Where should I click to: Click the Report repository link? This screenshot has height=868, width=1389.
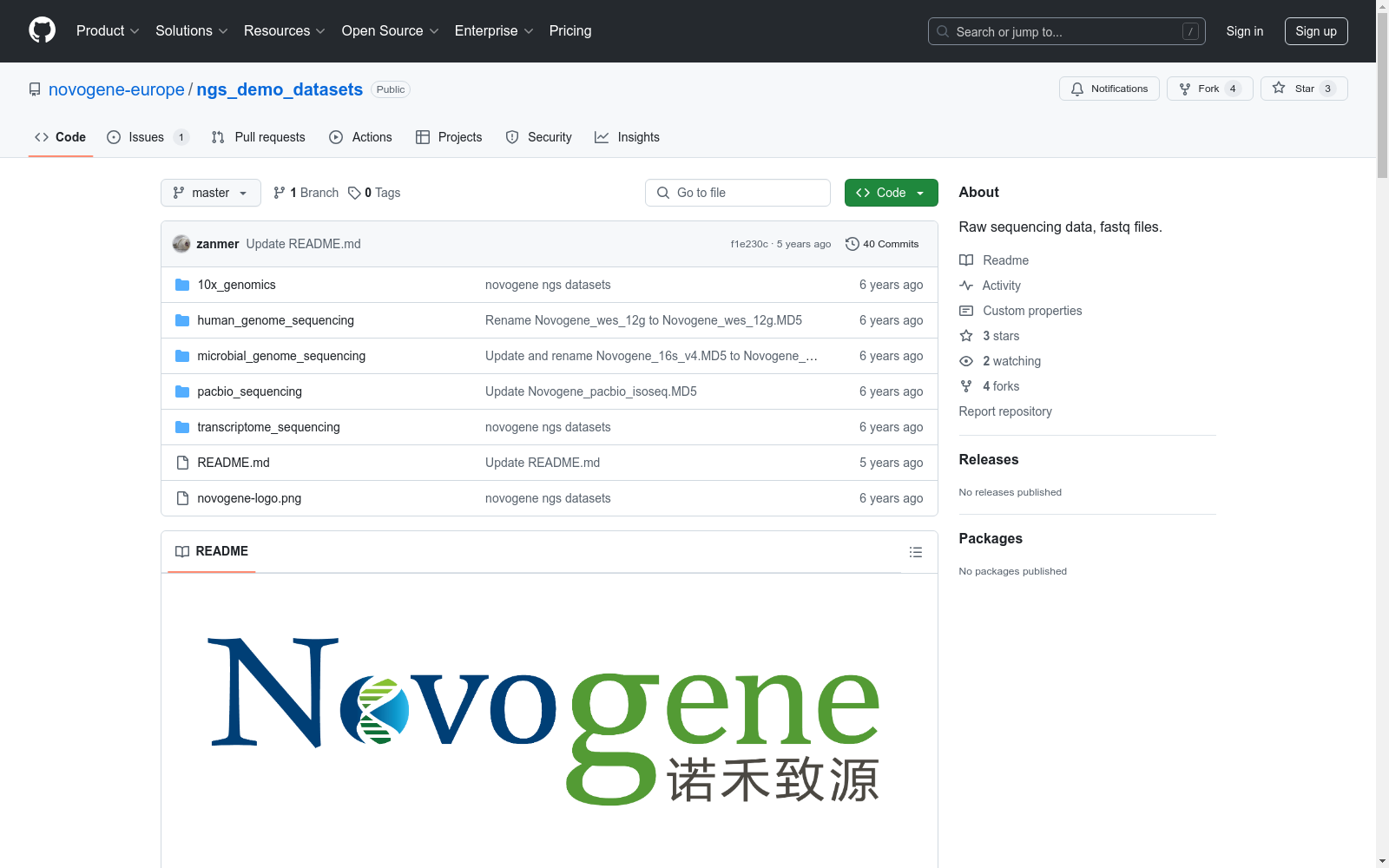[x=1005, y=411]
